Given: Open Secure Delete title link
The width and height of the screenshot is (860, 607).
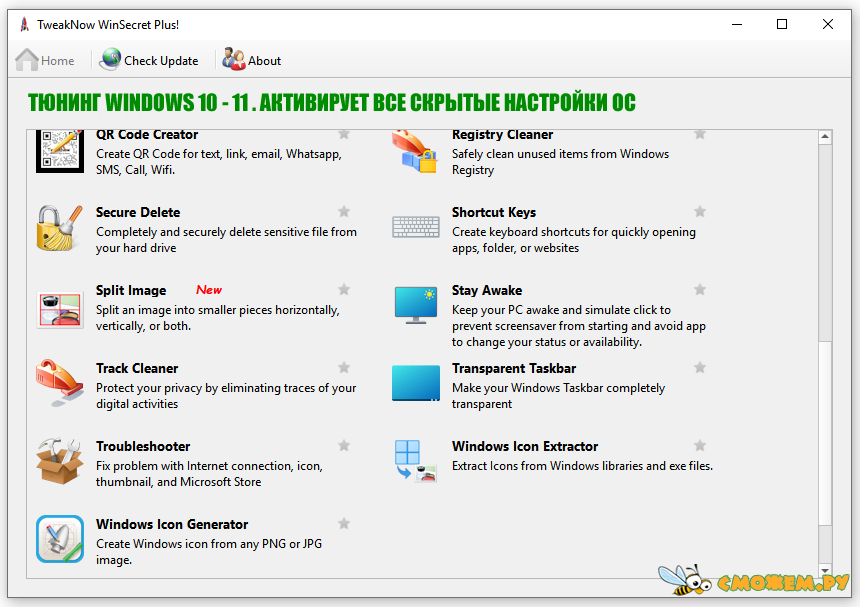Looking at the screenshot, I should (x=138, y=212).
